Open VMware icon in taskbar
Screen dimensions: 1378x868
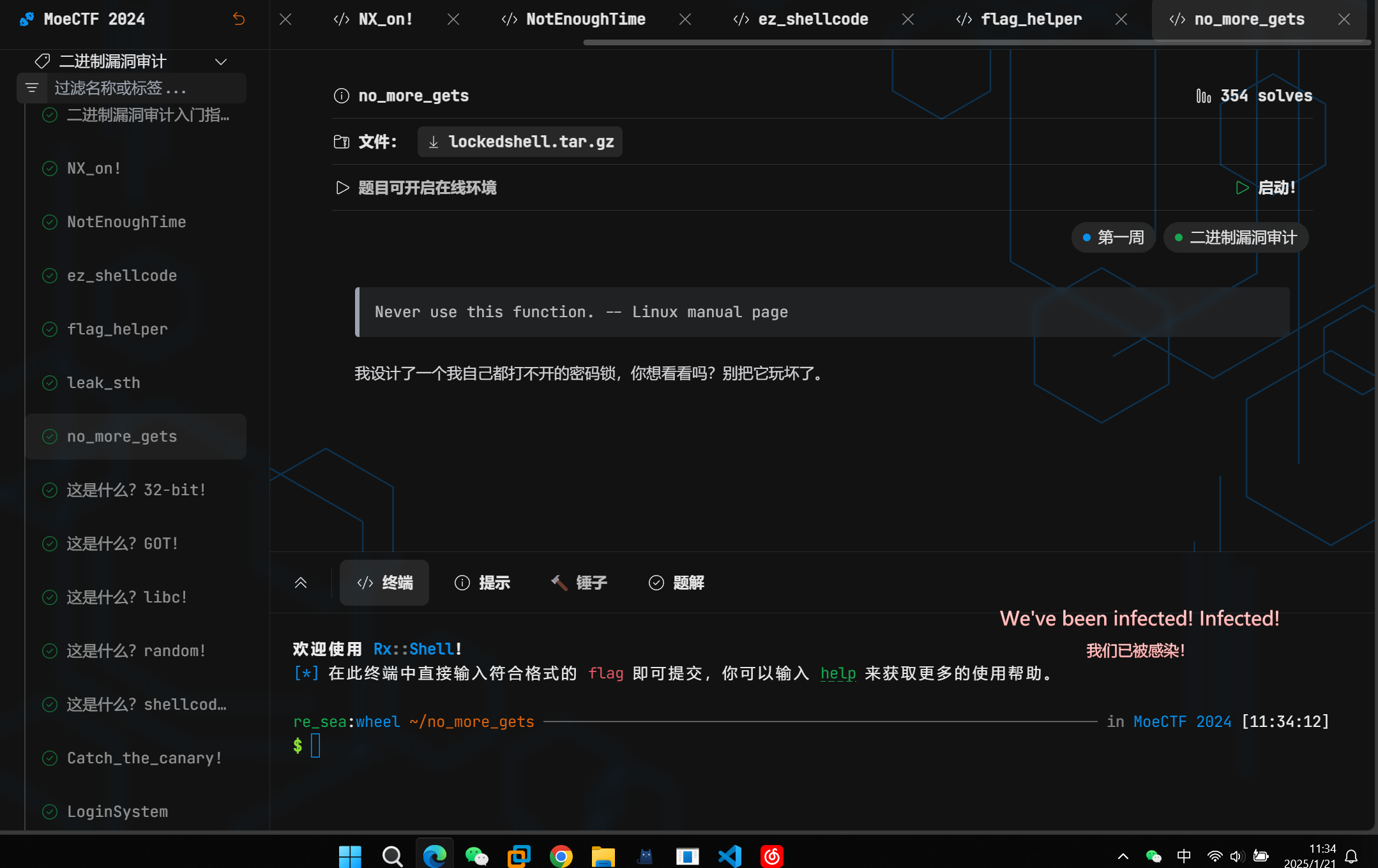click(519, 856)
